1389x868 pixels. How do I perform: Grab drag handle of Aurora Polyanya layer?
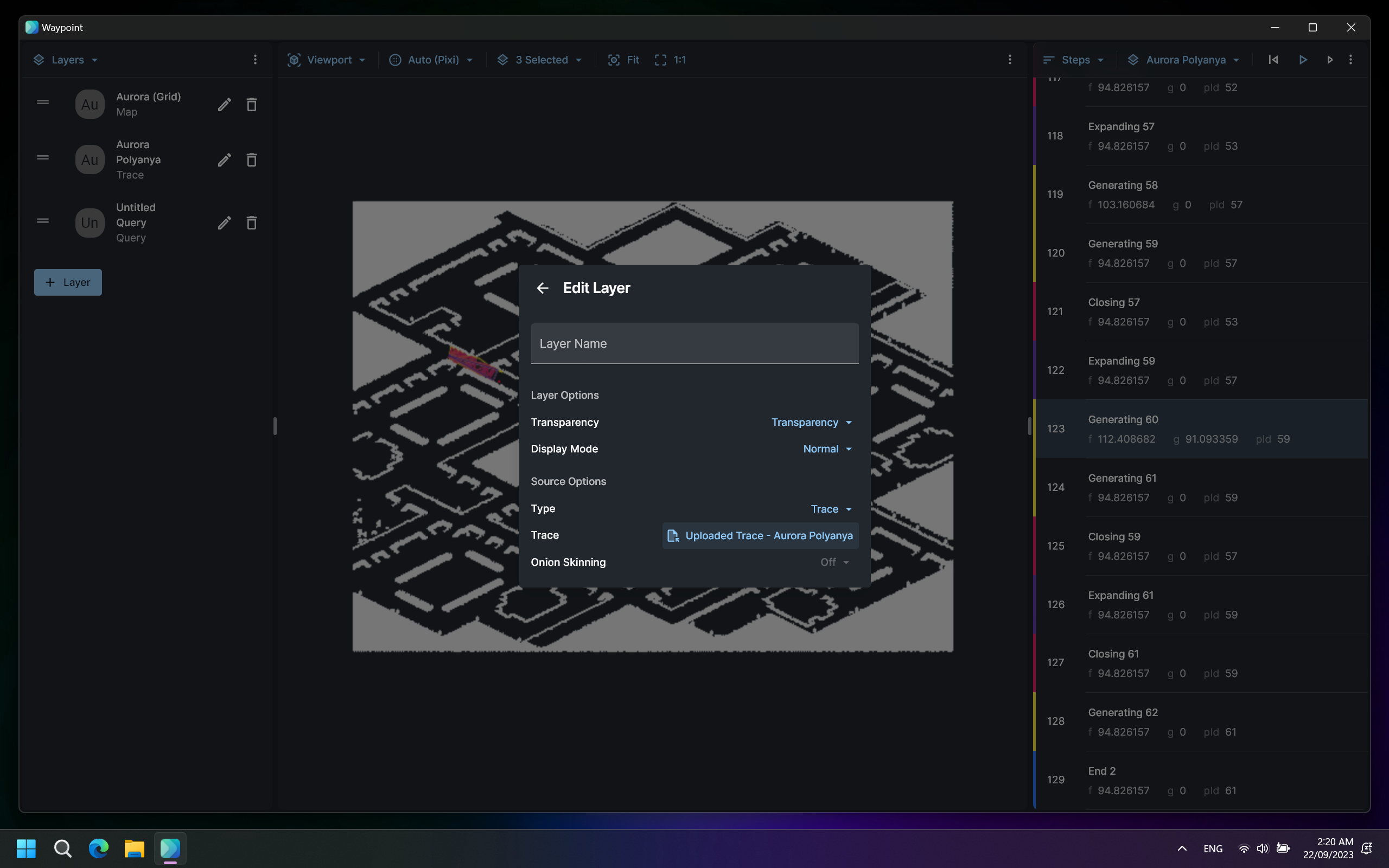(x=42, y=158)
